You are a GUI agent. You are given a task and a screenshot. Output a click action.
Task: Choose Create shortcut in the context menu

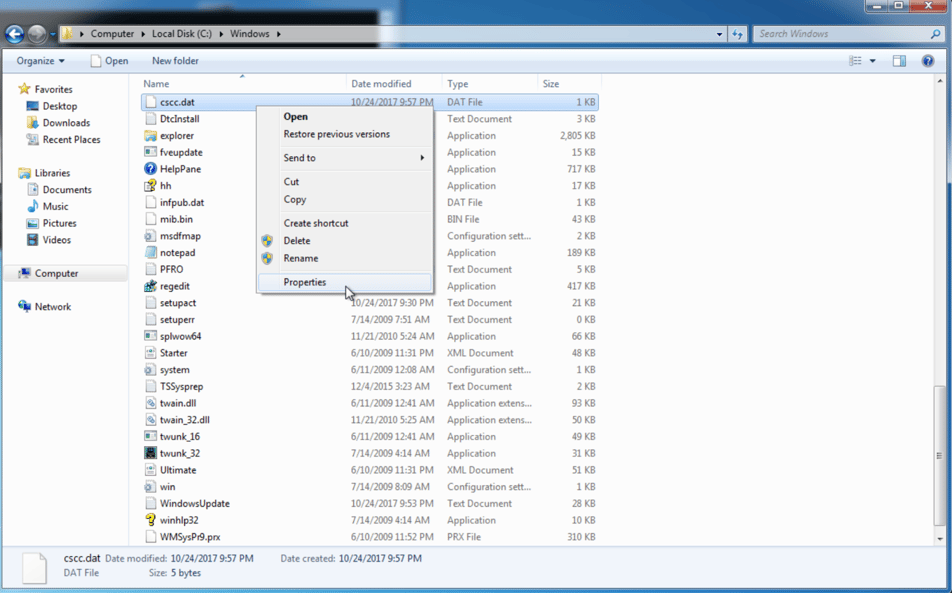coord(344,223)
